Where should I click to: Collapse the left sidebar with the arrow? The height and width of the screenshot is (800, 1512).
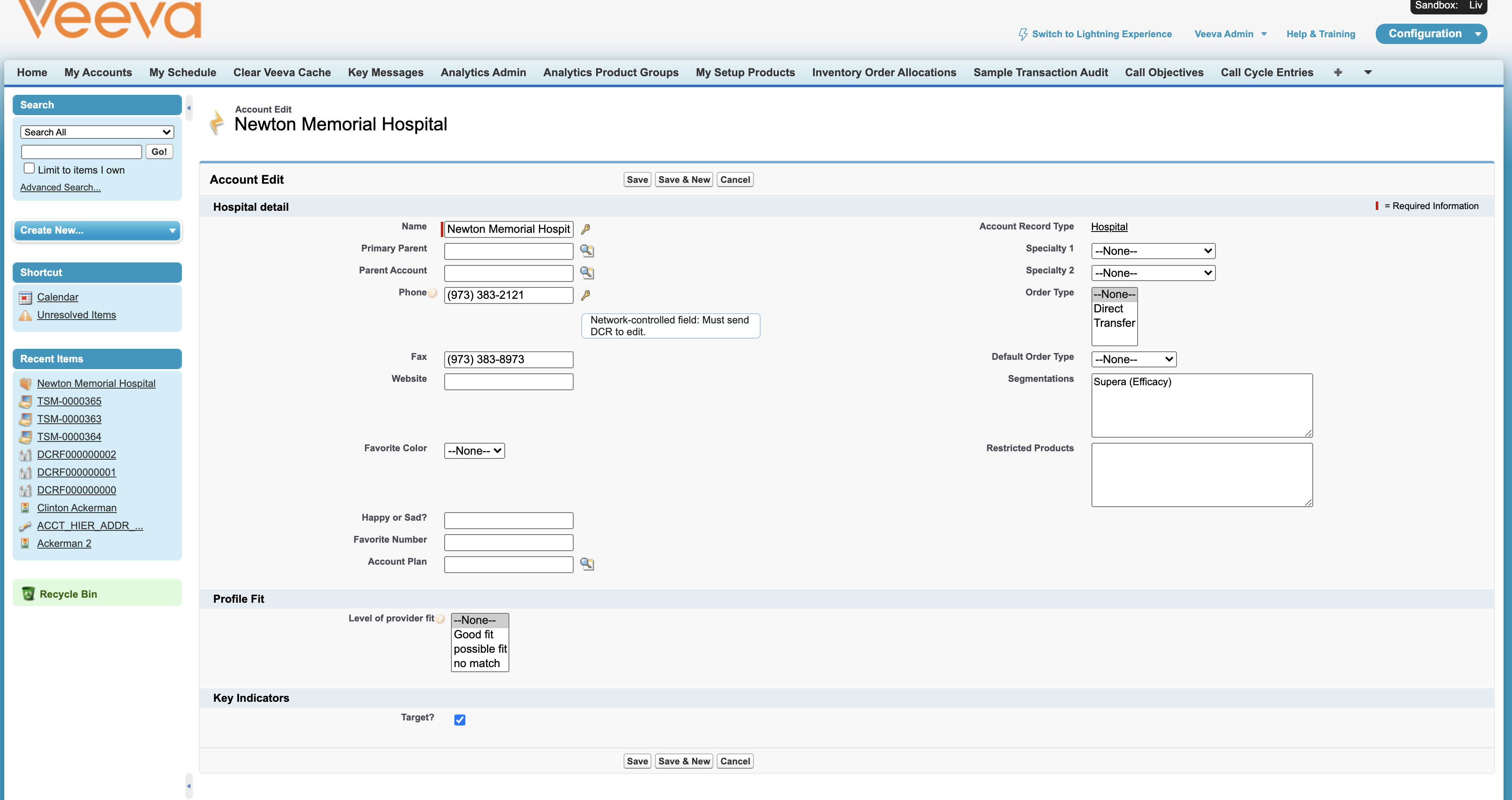point(189,108)
